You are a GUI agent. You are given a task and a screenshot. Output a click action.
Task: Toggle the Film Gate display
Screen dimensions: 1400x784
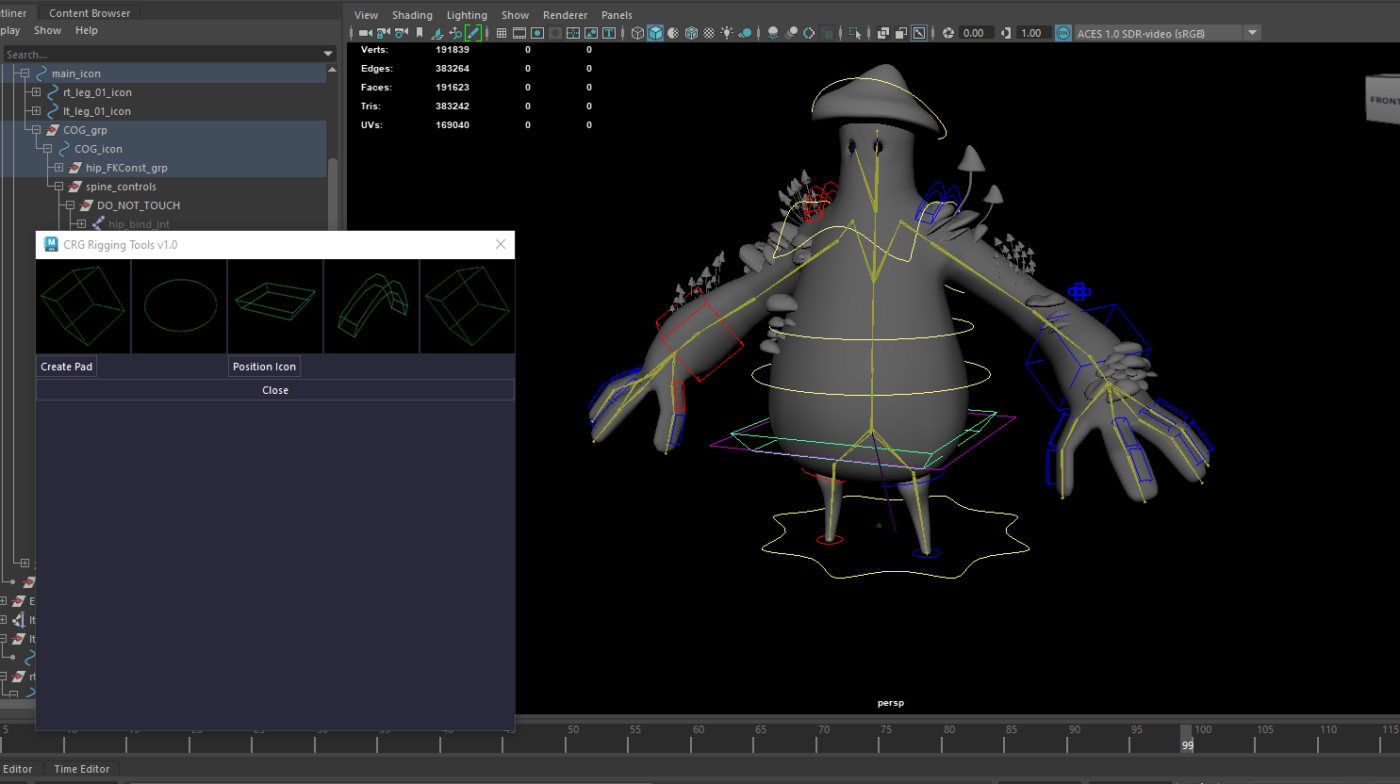(519, 33)
